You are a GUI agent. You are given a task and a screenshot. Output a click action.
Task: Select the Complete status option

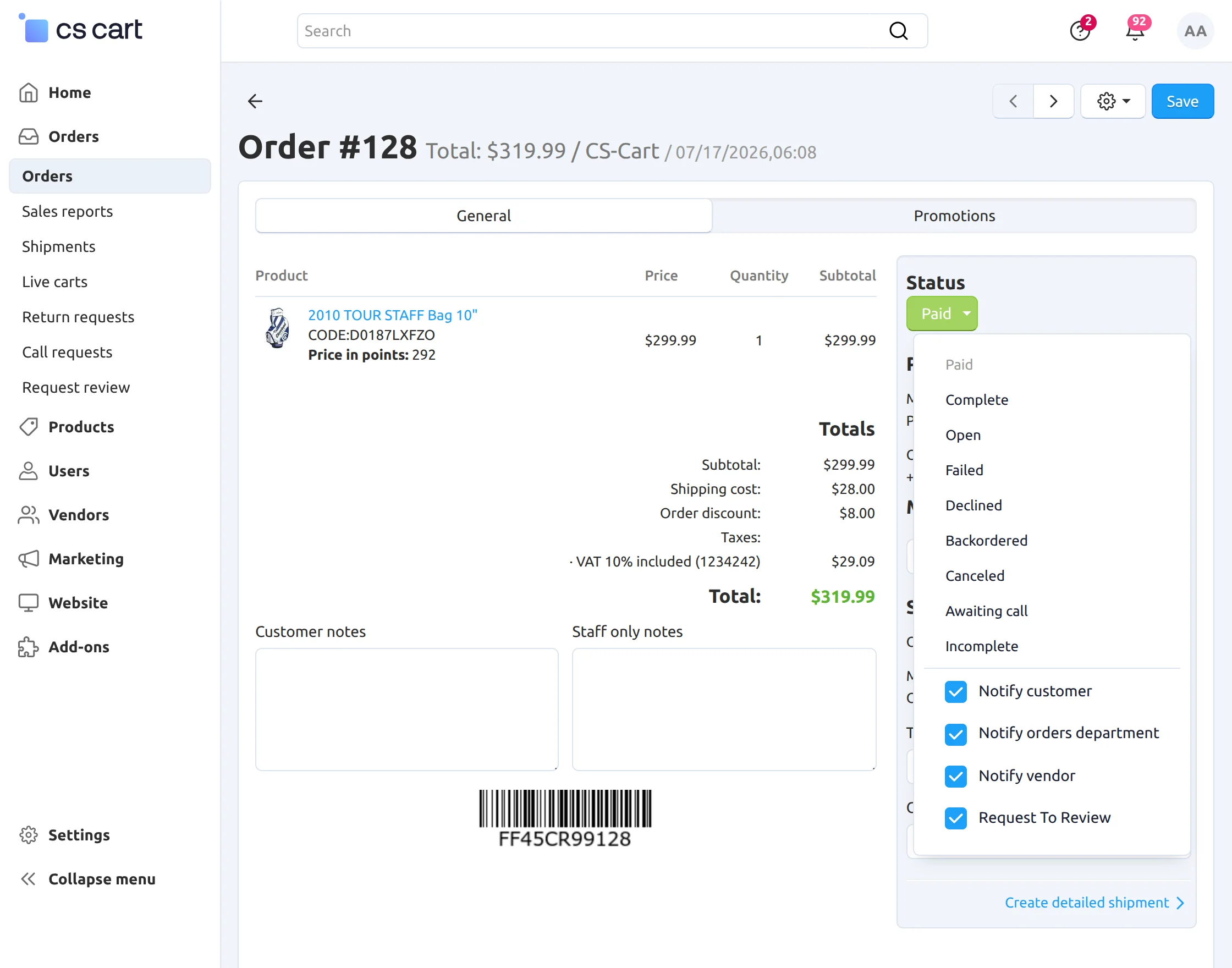pyautogui.click(x=976, y=399)
